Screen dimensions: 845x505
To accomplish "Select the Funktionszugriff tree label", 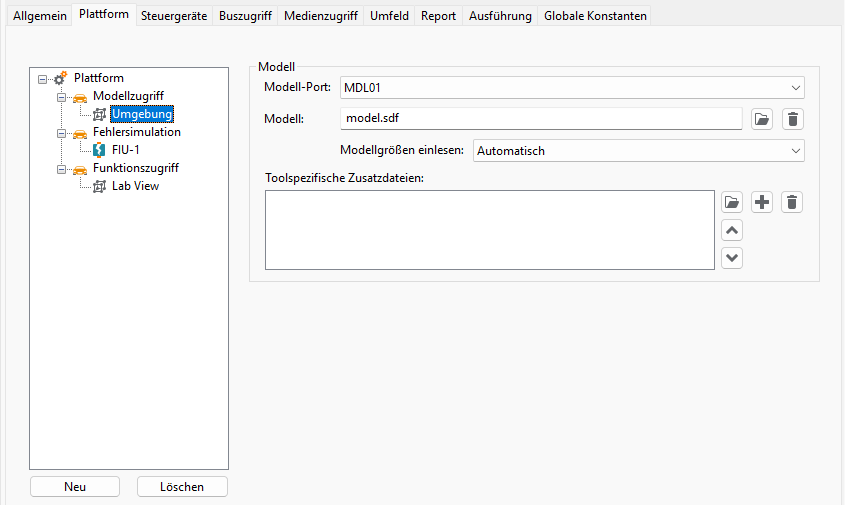I will 136,168.
